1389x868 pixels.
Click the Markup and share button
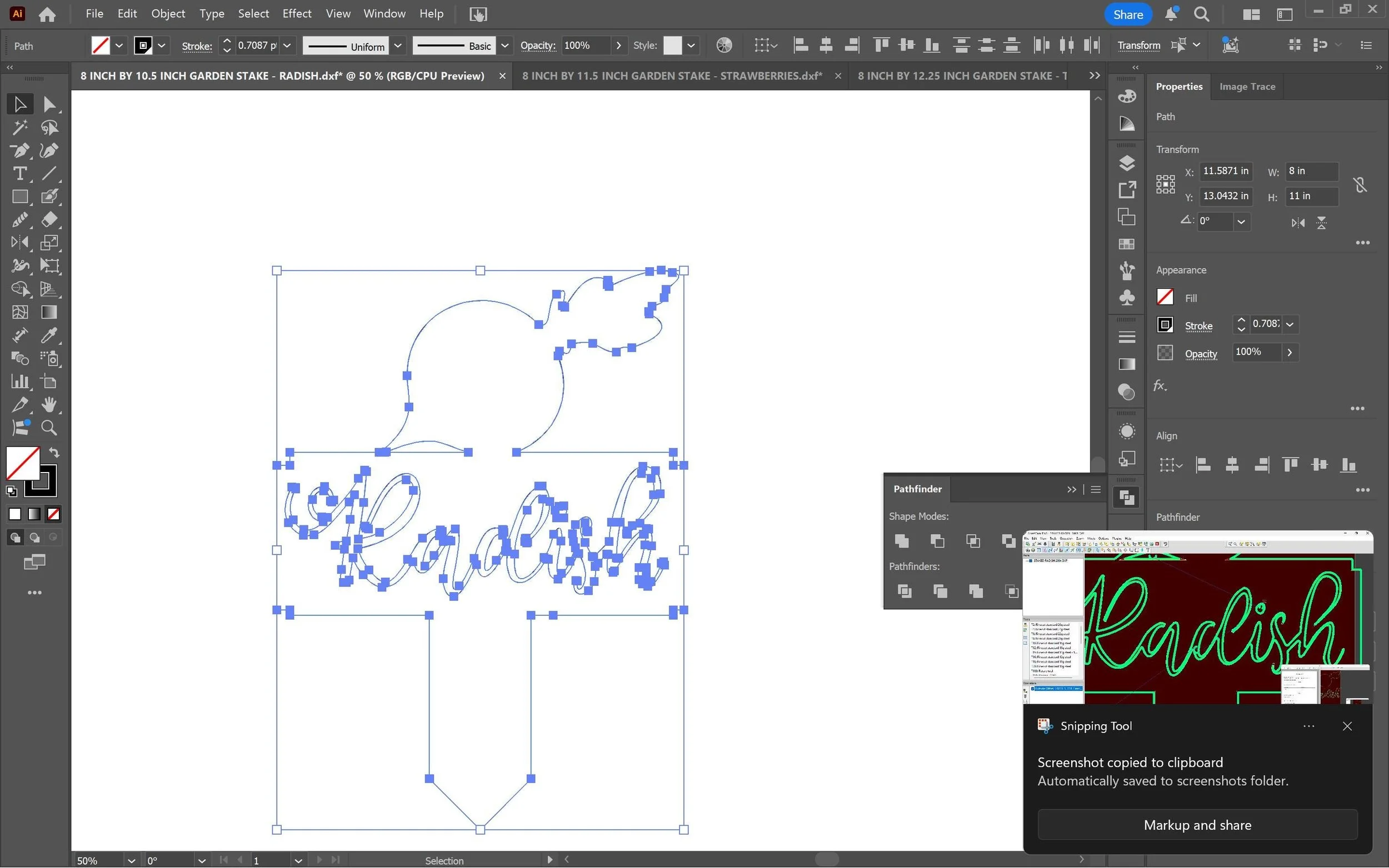tap(1197, 825)
